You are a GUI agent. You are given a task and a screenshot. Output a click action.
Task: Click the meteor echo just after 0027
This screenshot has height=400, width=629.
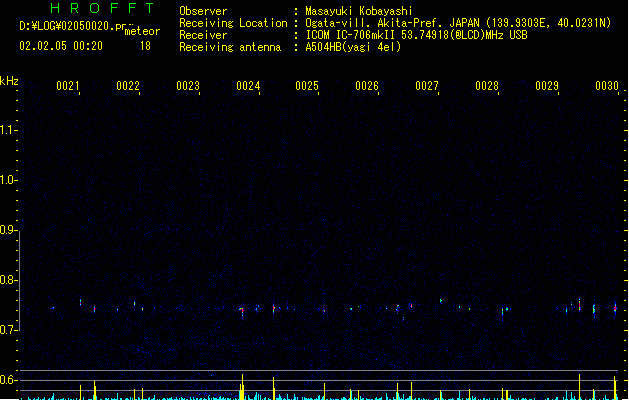pos(441,301)
